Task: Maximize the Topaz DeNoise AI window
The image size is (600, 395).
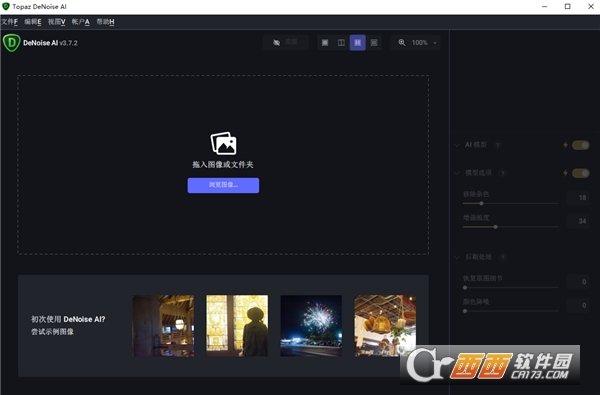Action: (x=567, y=7)
